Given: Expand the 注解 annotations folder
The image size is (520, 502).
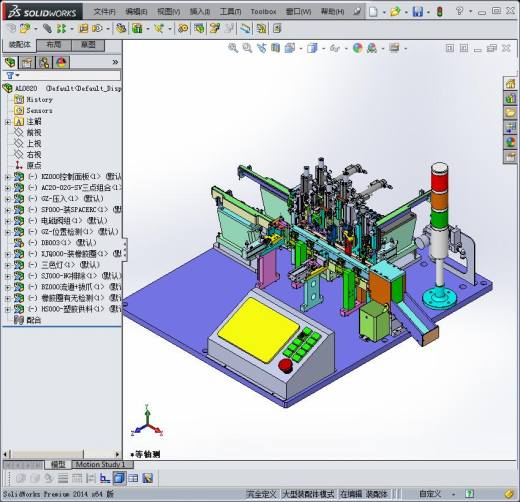Looking at the screenshot, I should coord(7,122).
